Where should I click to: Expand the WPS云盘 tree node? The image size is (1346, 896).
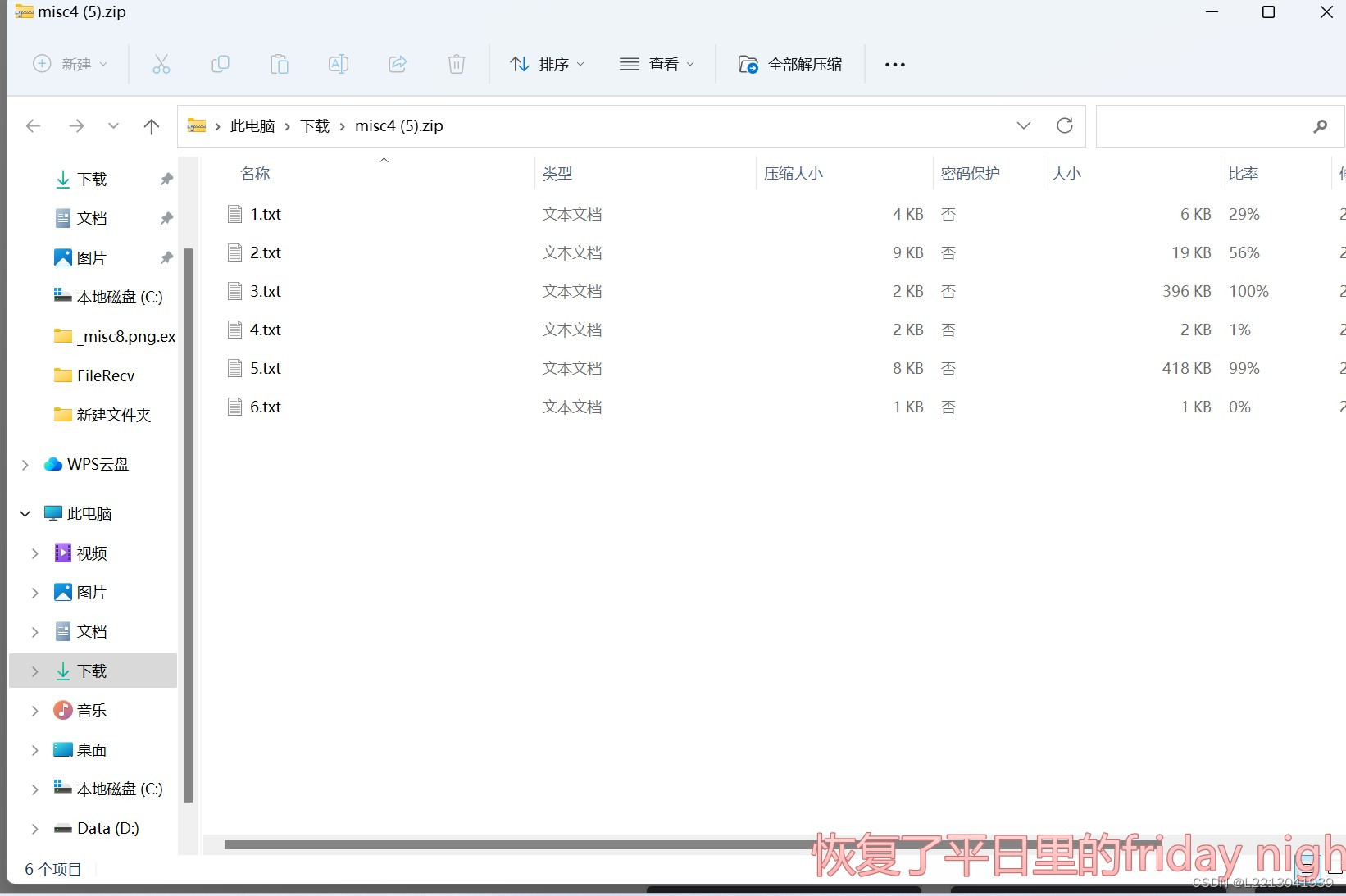pos(25,465)
